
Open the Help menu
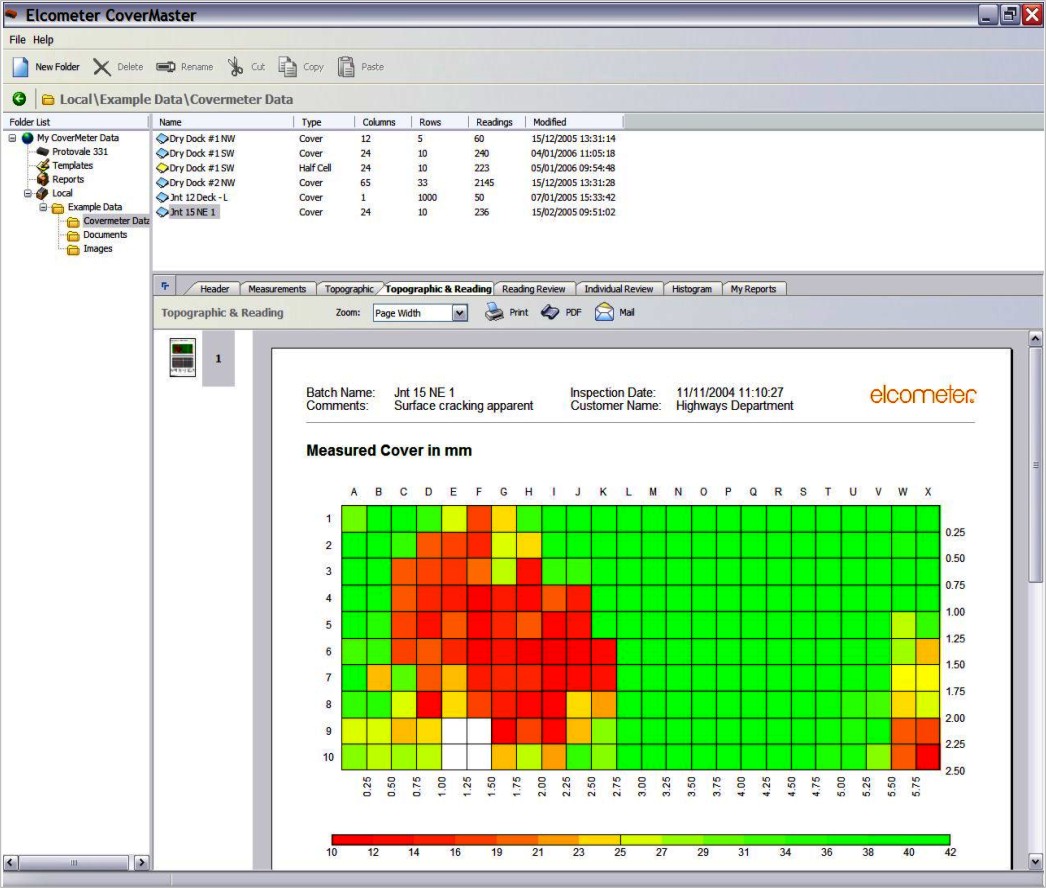click(x=43, y=39)
